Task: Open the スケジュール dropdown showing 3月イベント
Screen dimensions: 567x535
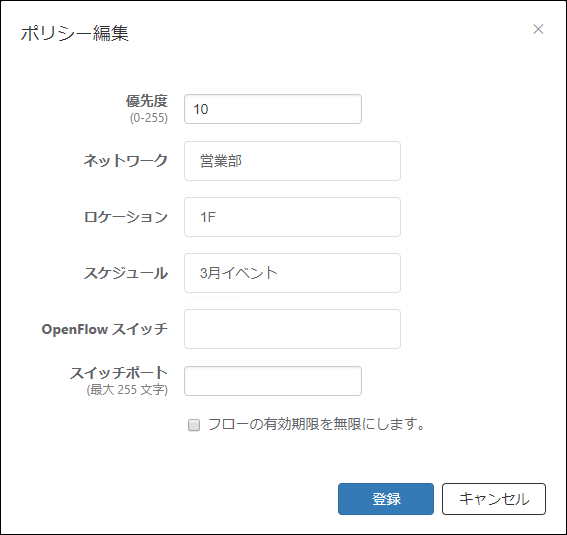Action: point(292,273)
